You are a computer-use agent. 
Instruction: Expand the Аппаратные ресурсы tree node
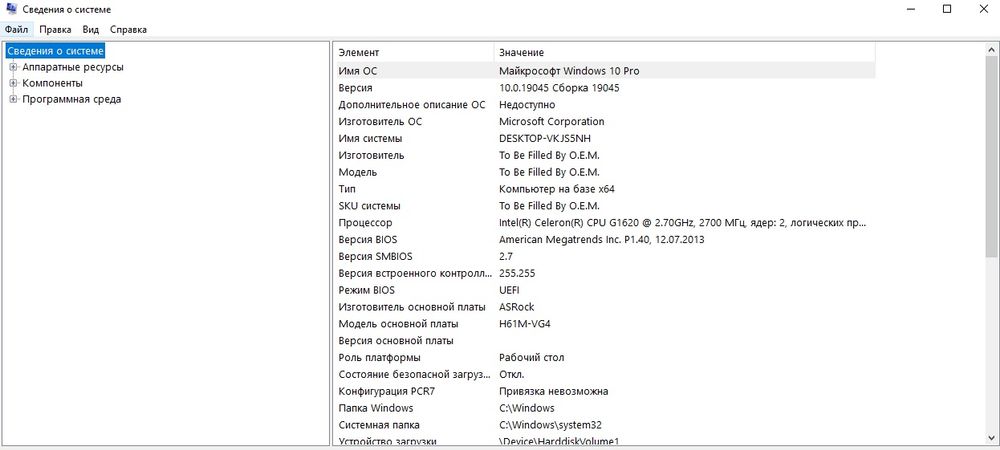(x=13, y=66)
